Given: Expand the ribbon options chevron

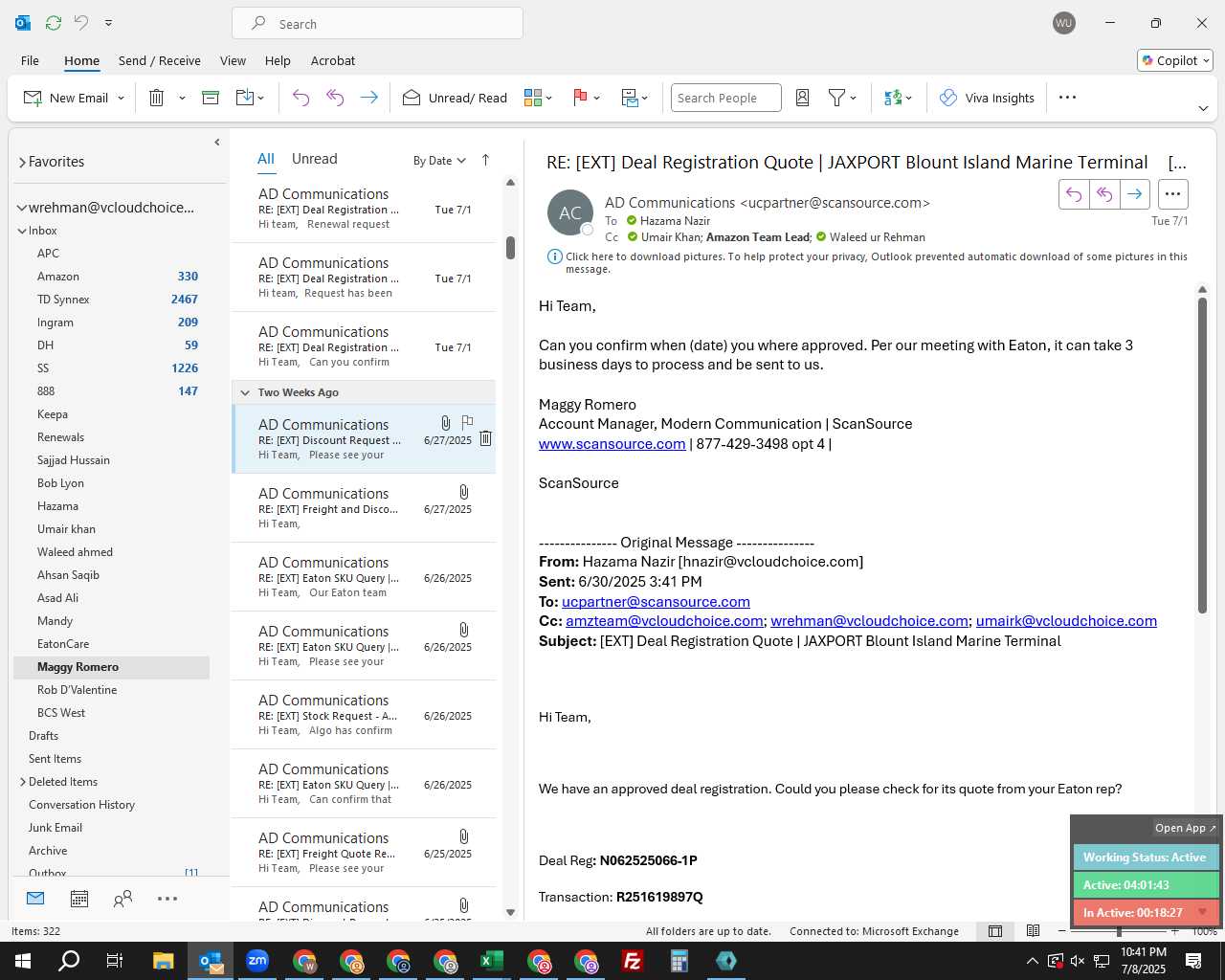Looking at the screenshot, I should [x=1203, y=108].
